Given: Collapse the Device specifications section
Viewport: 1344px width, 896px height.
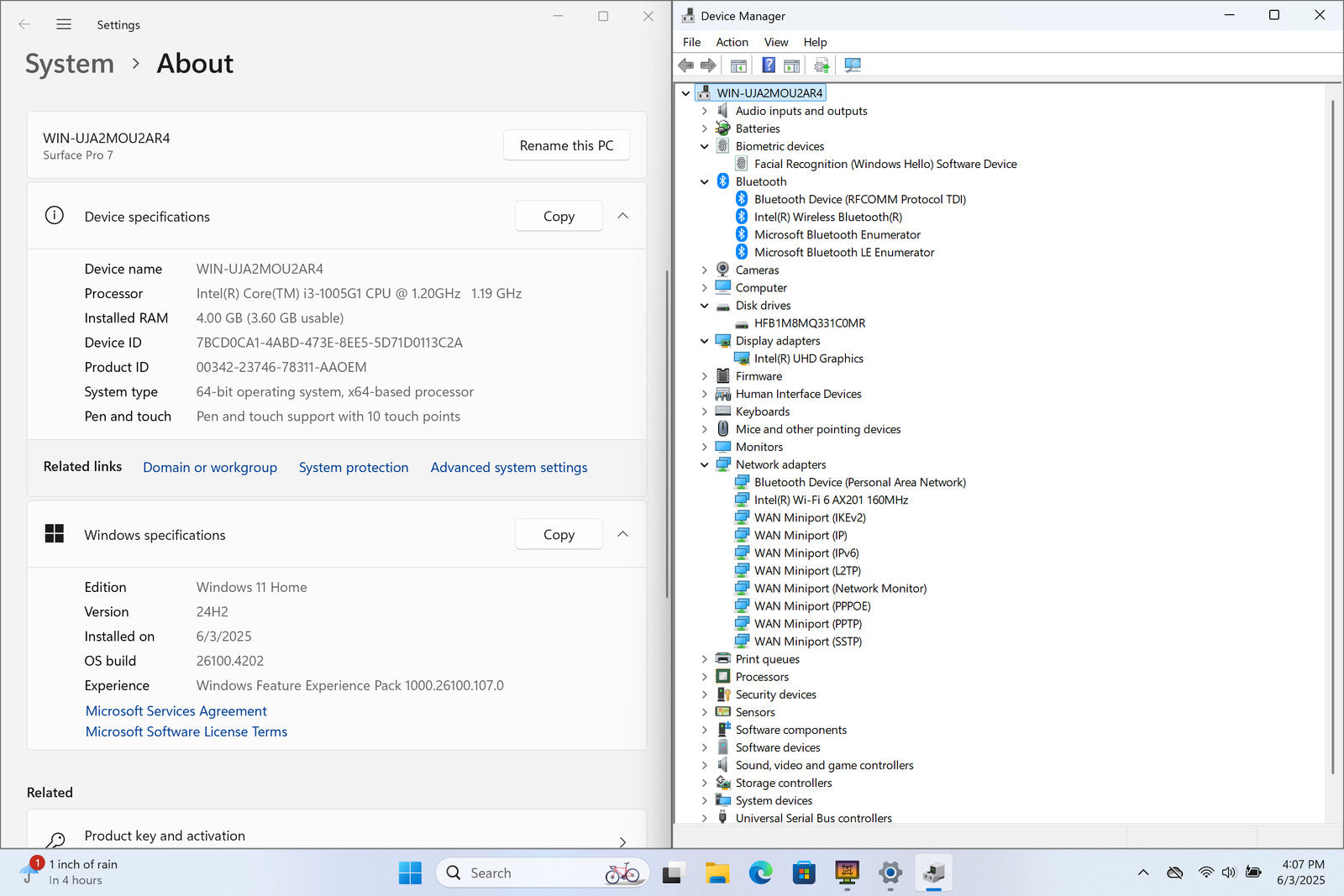Looking at the screenshot, I should point(622,216).
